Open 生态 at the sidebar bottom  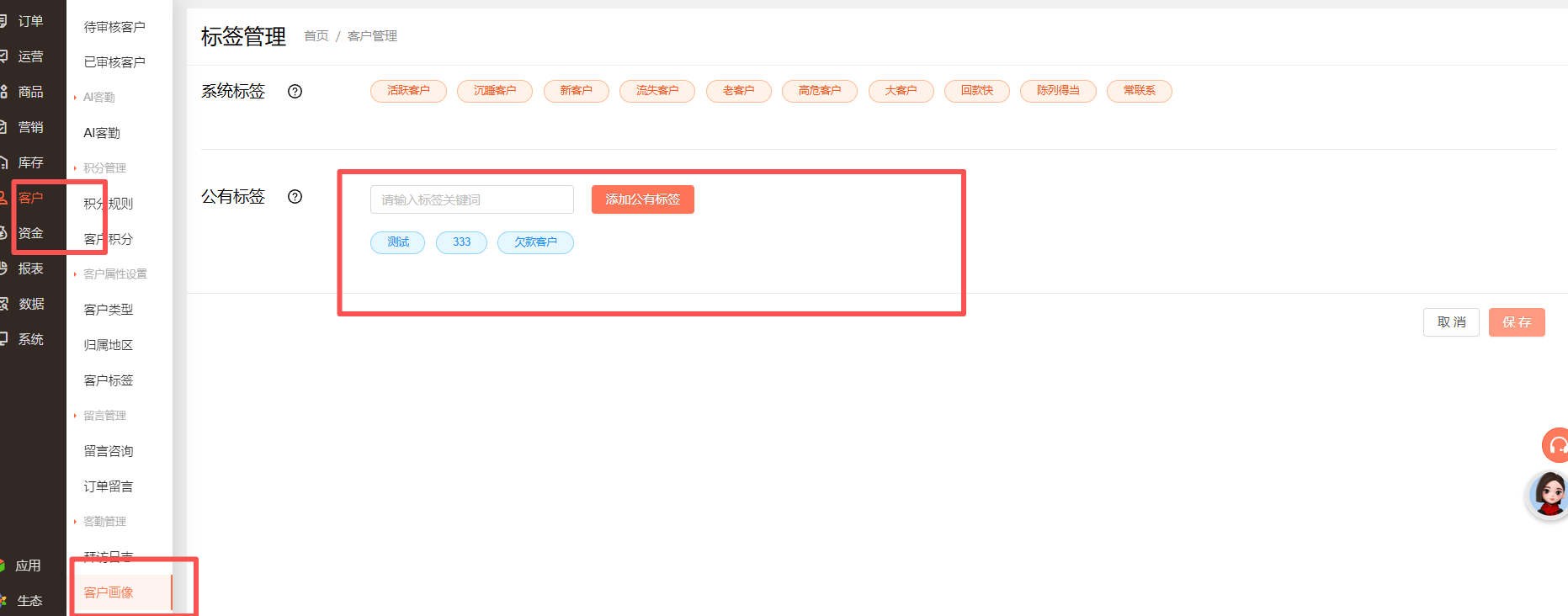tap(29, 601)
